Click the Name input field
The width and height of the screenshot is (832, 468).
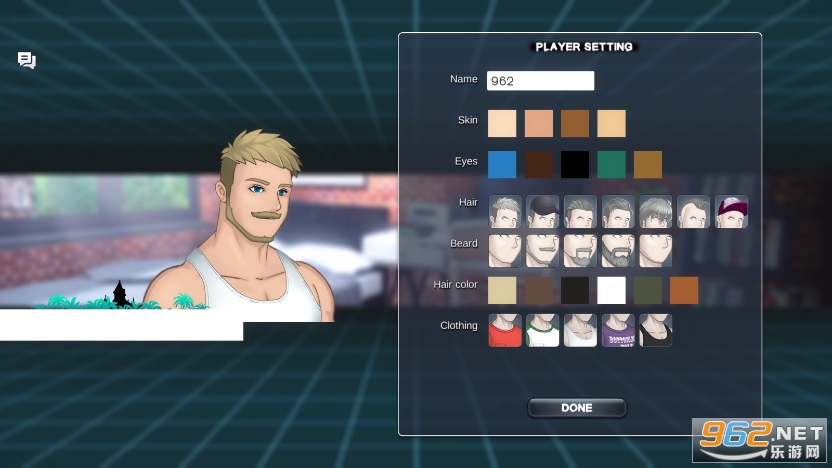point(540,81)
